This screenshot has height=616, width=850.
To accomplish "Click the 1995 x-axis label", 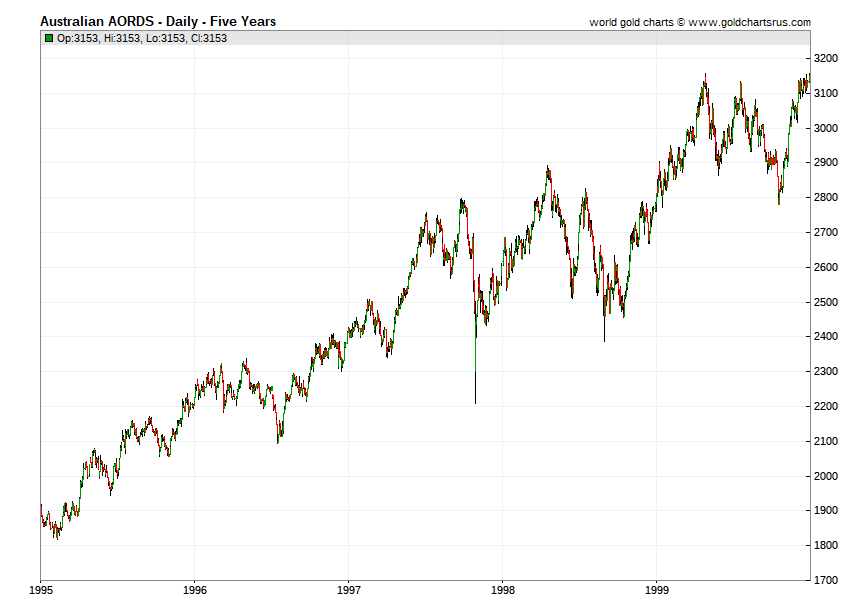I will point(41,591).
